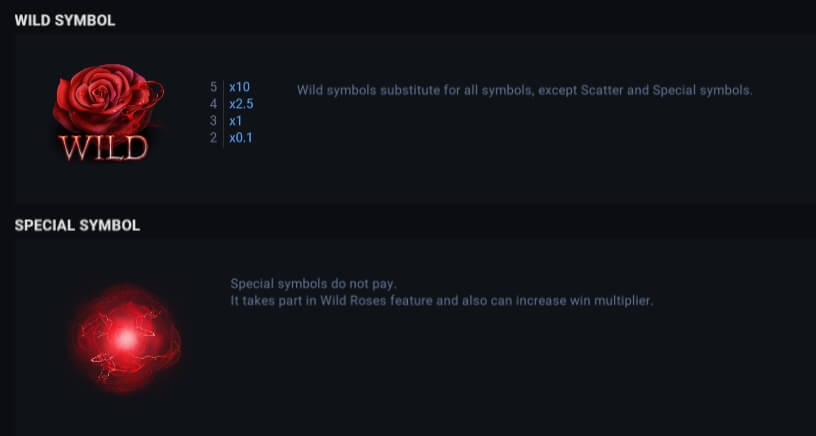Click the rose petals of the Wild icon
The image size is (816, 436).
(104, 96)
